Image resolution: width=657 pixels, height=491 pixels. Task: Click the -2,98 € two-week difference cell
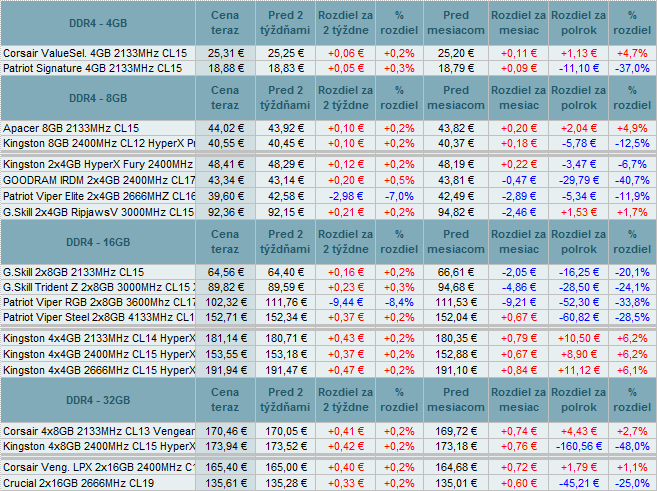pyautogui.click(x=346, y=196)
